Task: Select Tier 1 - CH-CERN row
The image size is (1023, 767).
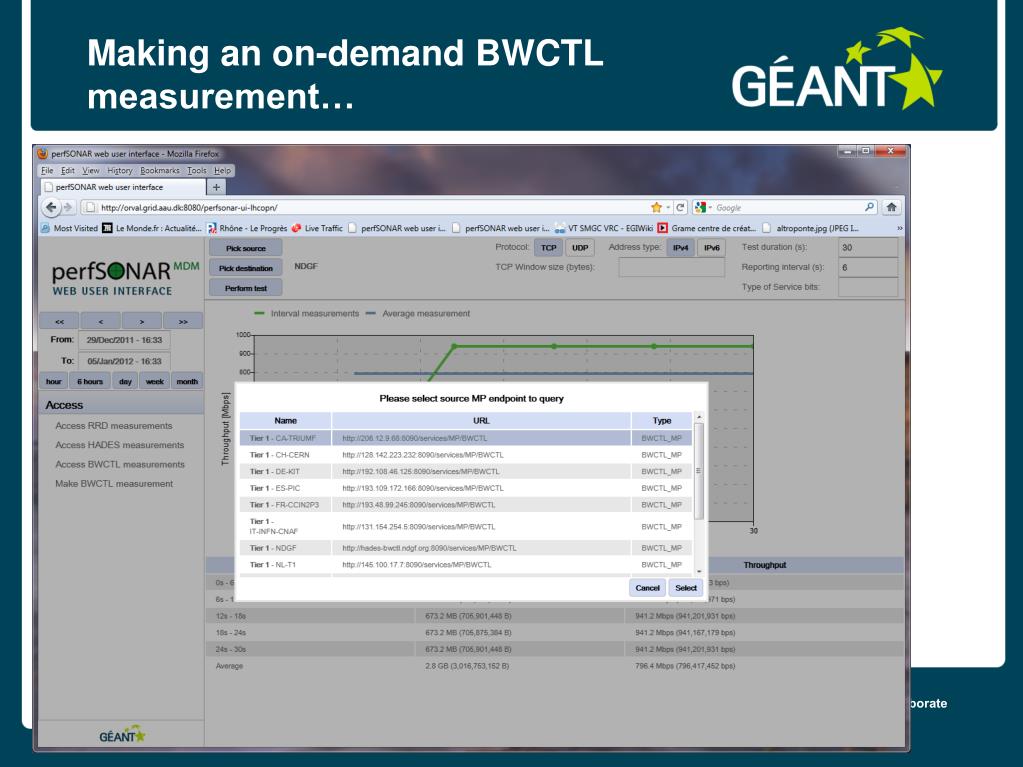Action: 466,455
